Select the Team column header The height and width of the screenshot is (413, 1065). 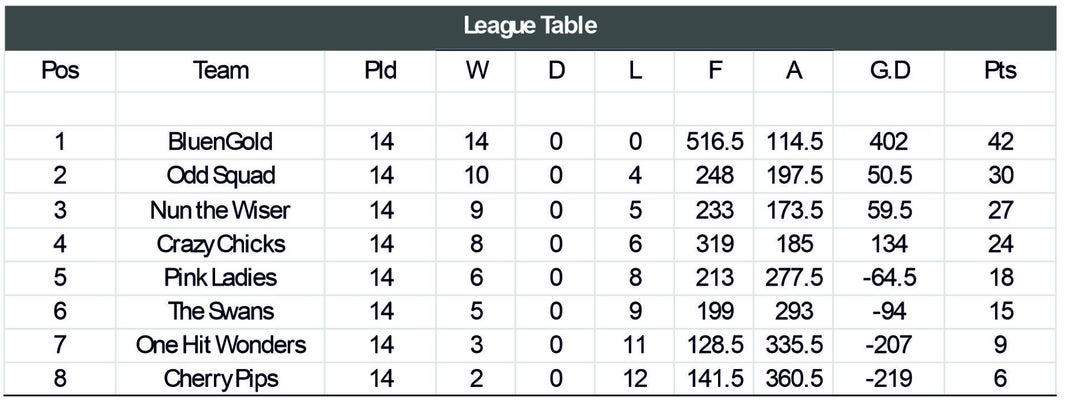(220, 71)
